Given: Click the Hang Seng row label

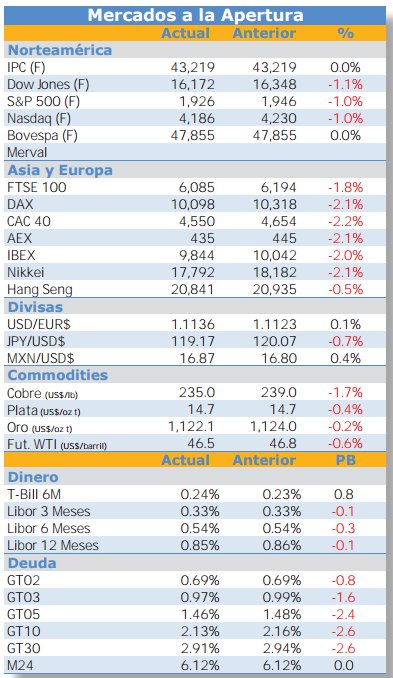Looking at the screenshot, I should pos(40,290).
